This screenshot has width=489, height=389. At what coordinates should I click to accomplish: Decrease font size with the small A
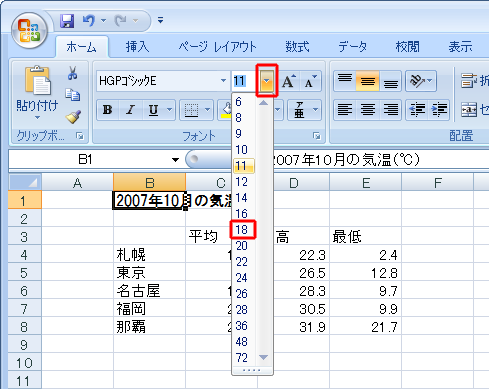[x=310, y=81]
